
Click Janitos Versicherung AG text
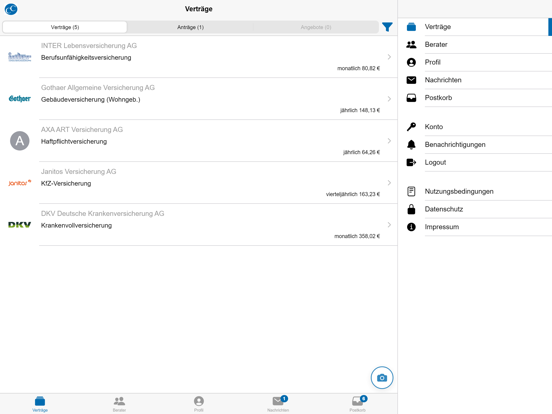(x=79, y=171)
